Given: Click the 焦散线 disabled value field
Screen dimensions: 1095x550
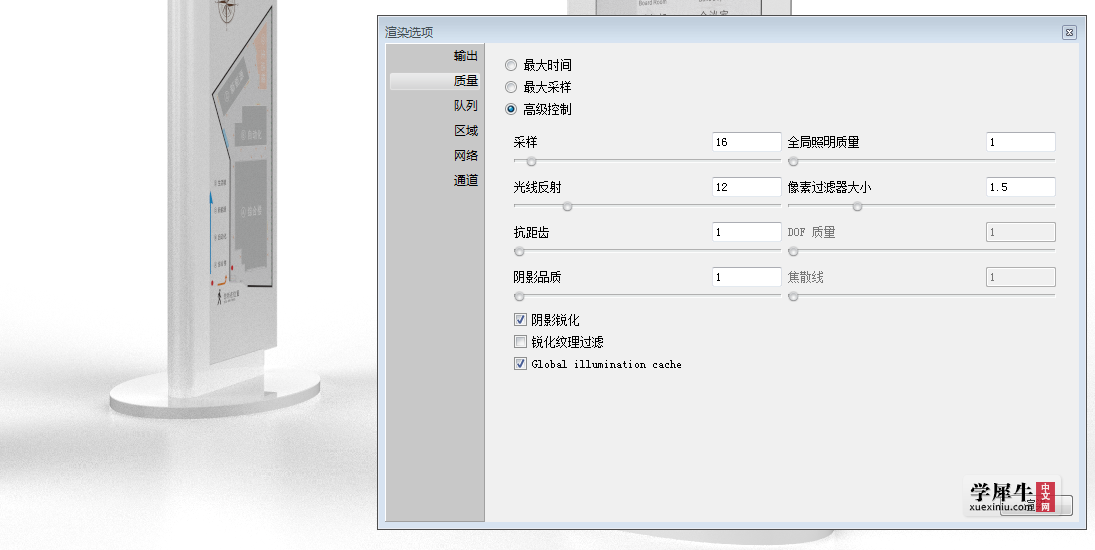Looking at the screenshot, I should (x=1020, y=277).
